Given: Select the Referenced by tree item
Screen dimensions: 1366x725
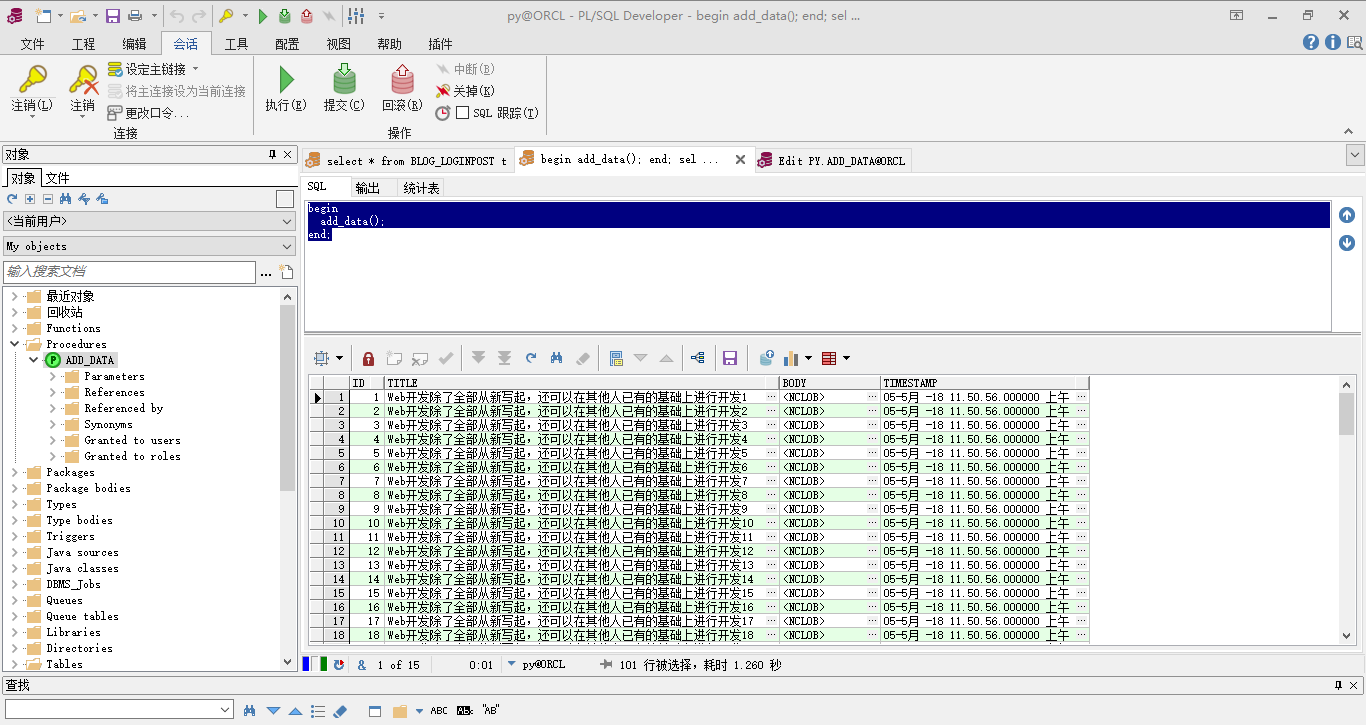Looking at the screenshot, I should pyautogui.click(x=124, y=408).
